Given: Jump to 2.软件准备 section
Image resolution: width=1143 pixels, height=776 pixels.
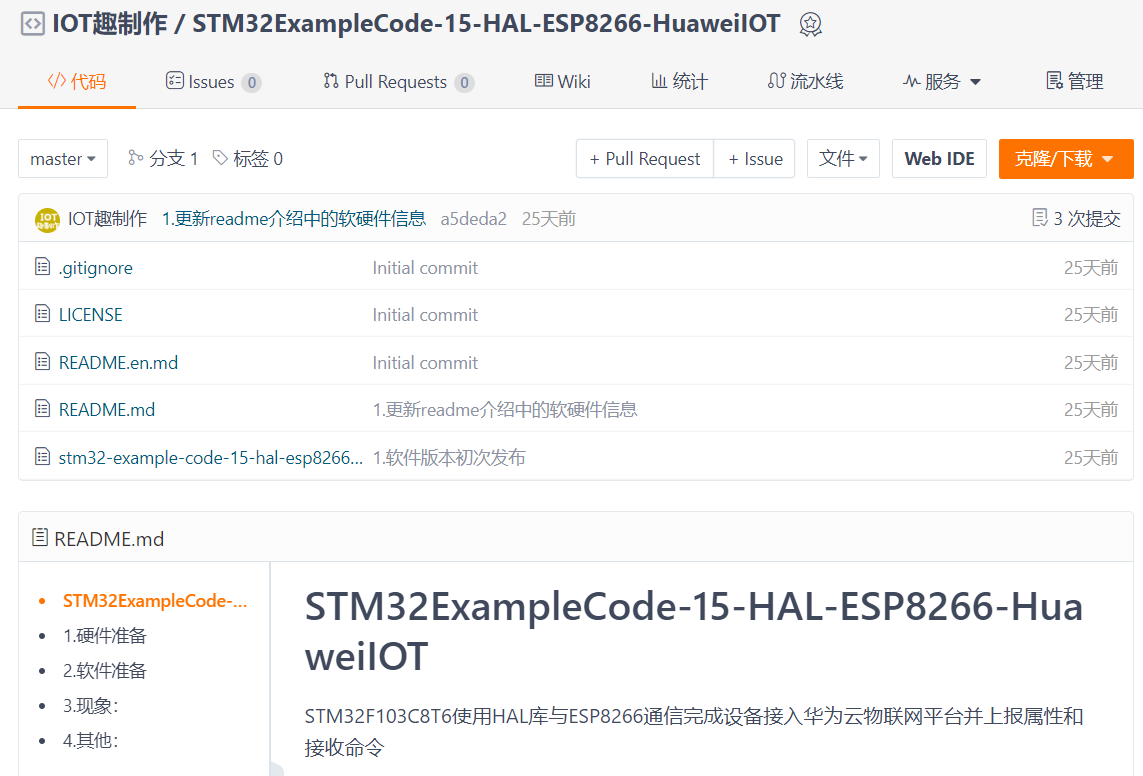Looking at the screenshot, I should point(104,670).
